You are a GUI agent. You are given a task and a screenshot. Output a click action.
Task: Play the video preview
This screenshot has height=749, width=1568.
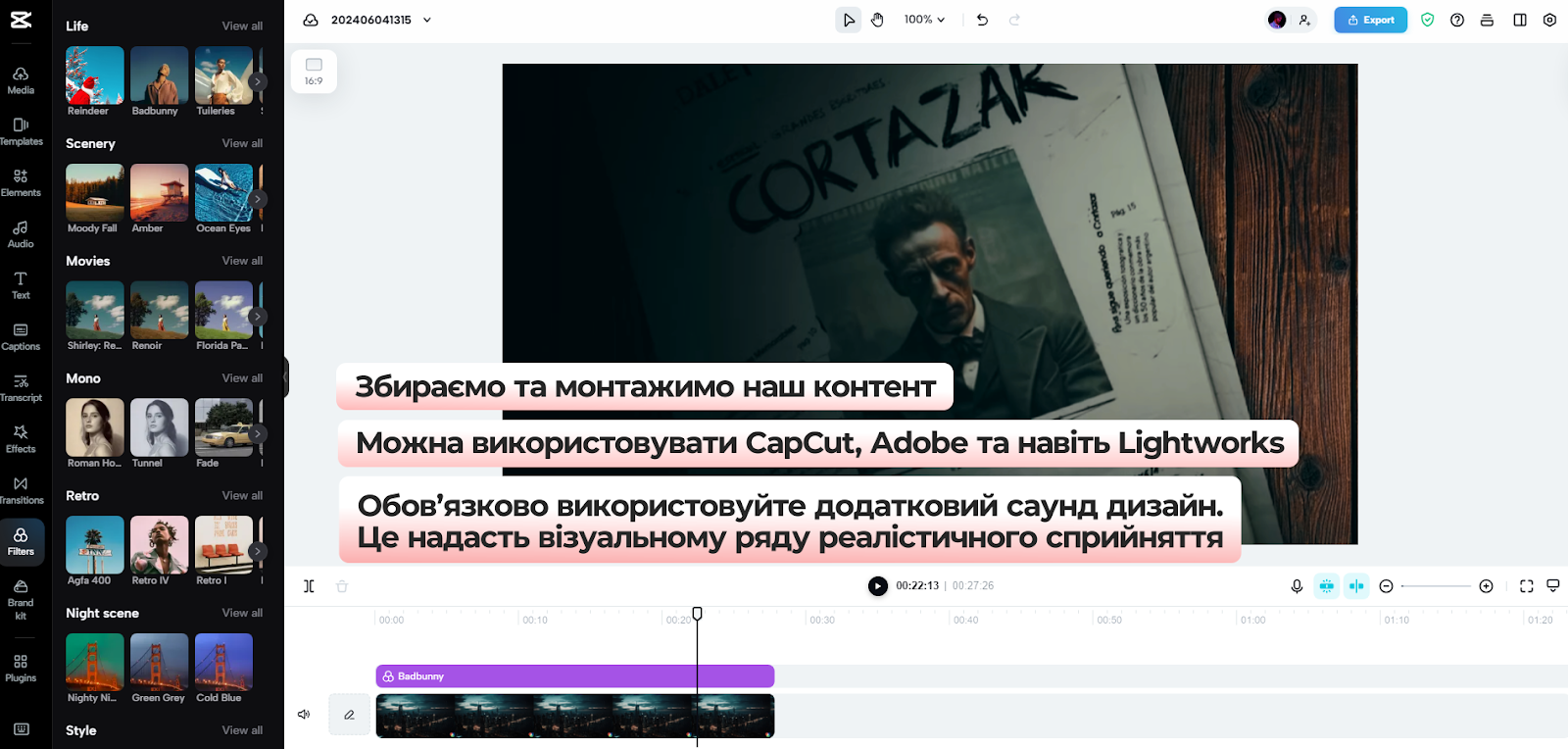[877, 586]
